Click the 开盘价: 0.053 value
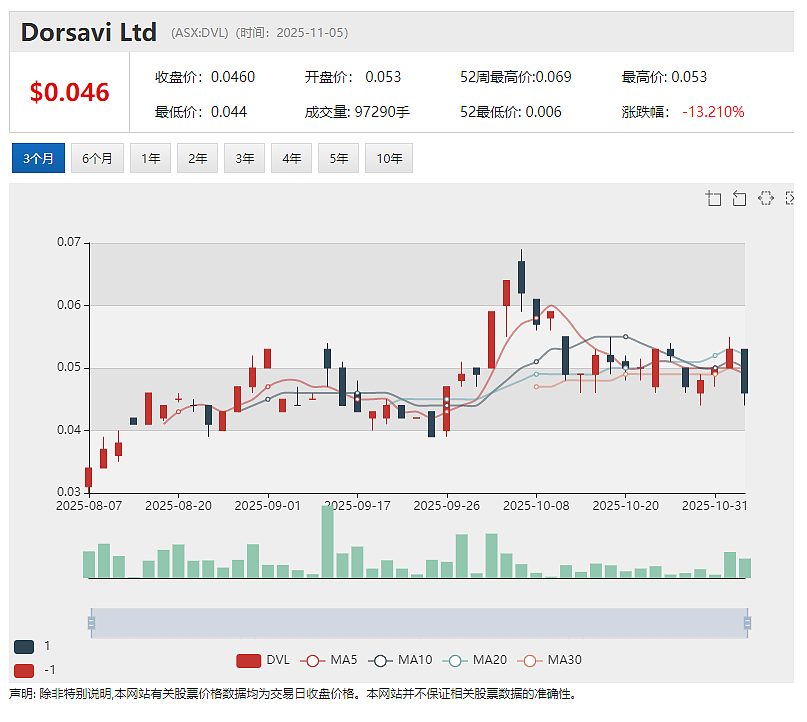This screenshot has width=807, height=722. click(353, 77)
